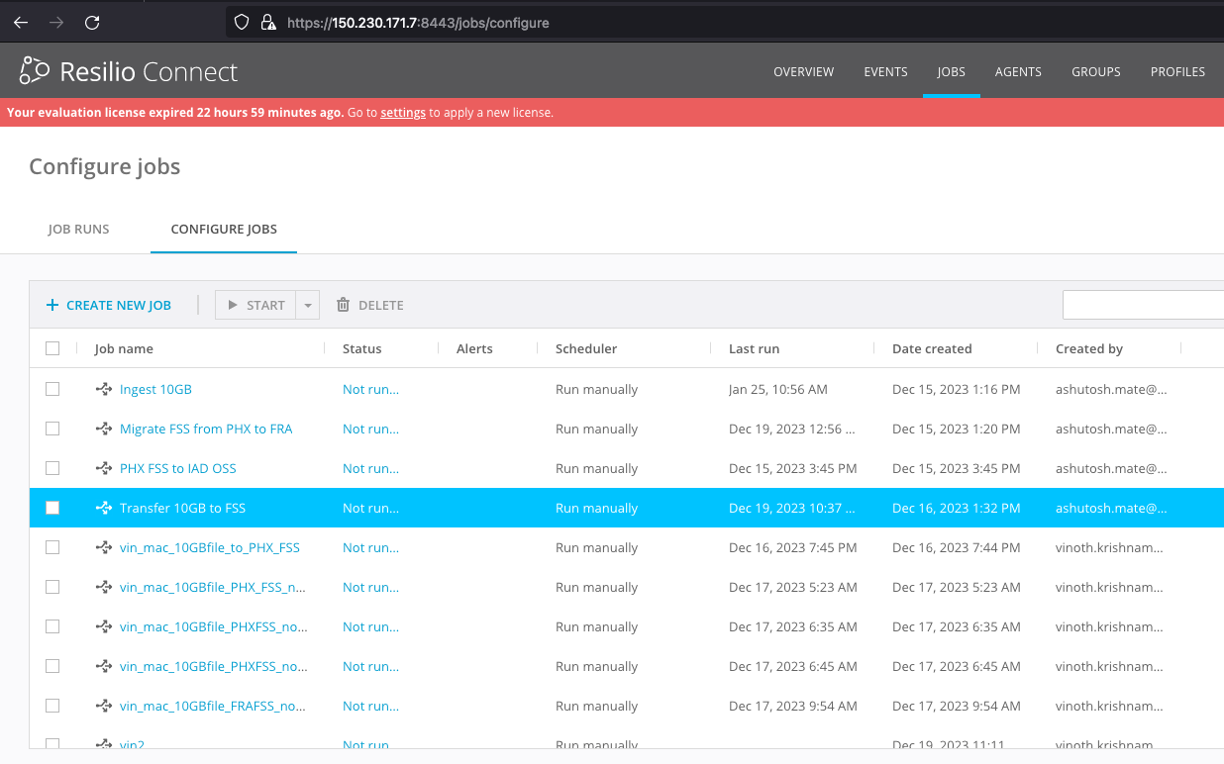Click the Delete trash icon
The width and height of the screenshot is (1224, 764).
343,304
